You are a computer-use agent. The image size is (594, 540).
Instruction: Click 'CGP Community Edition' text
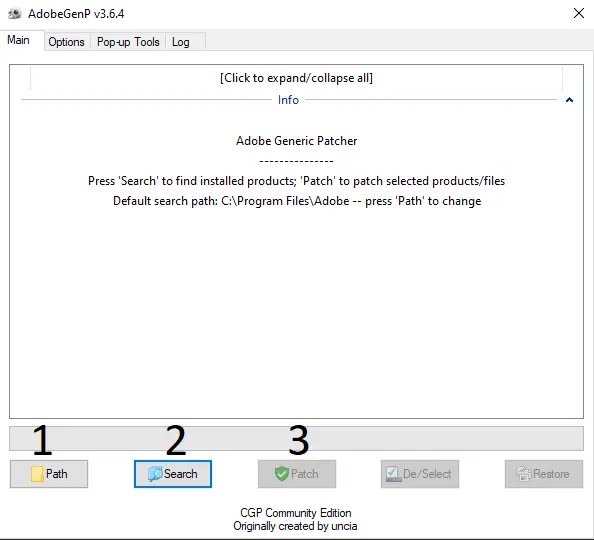click(x=295, y=513)
